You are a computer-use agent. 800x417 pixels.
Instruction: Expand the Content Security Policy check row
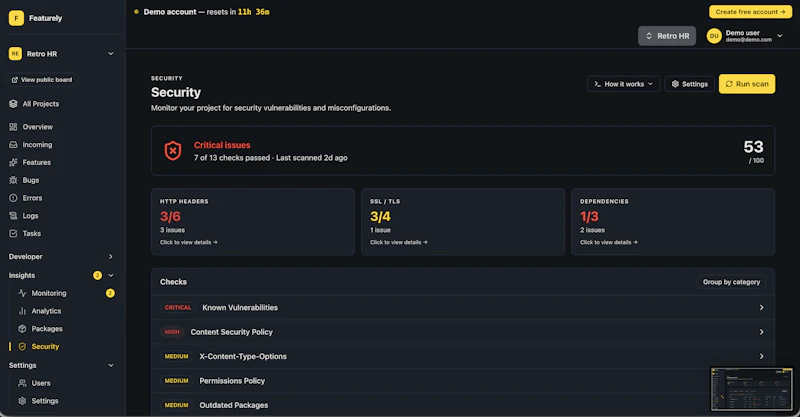[463, 332]
